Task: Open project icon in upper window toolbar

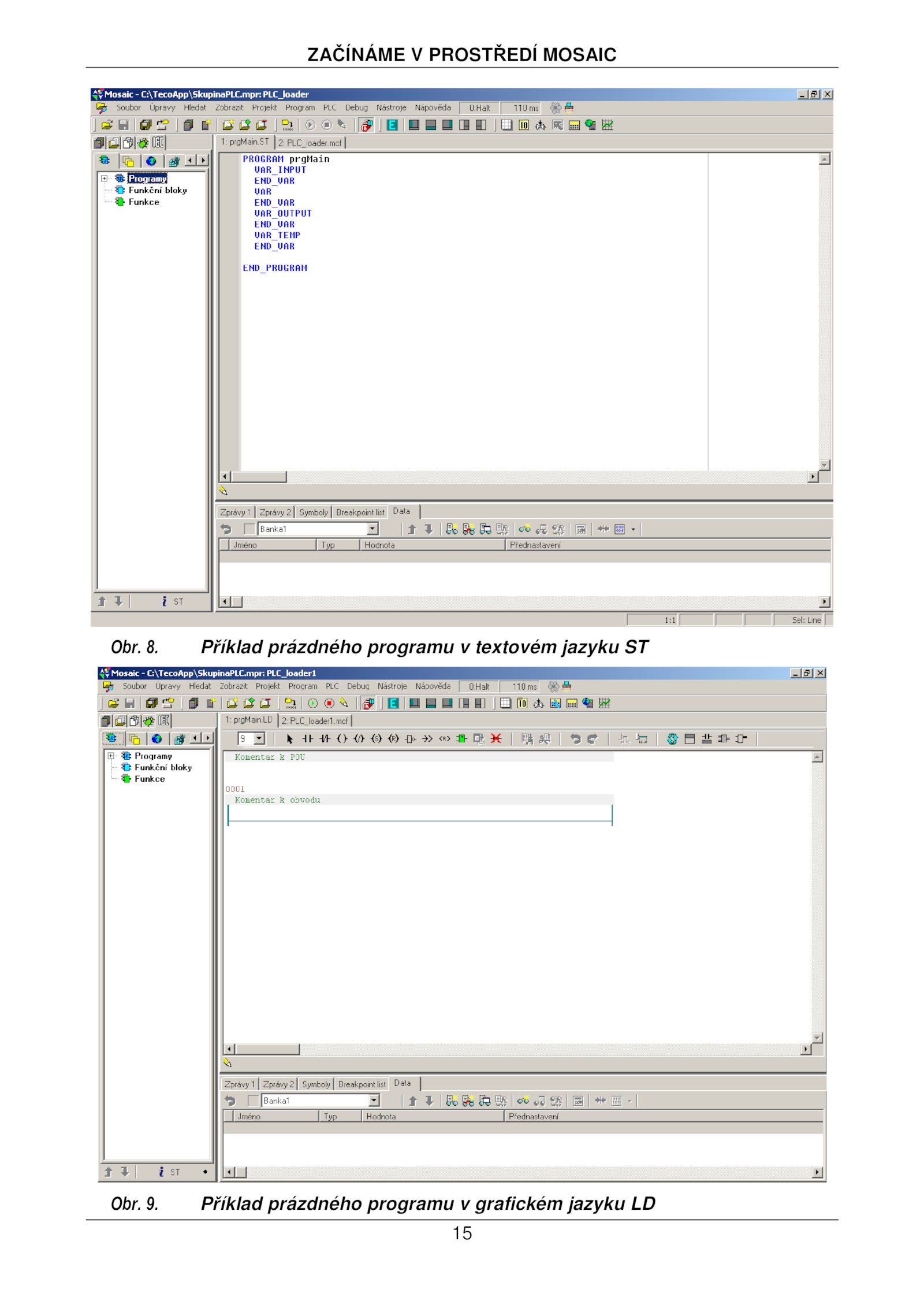Action: (107, 125)
